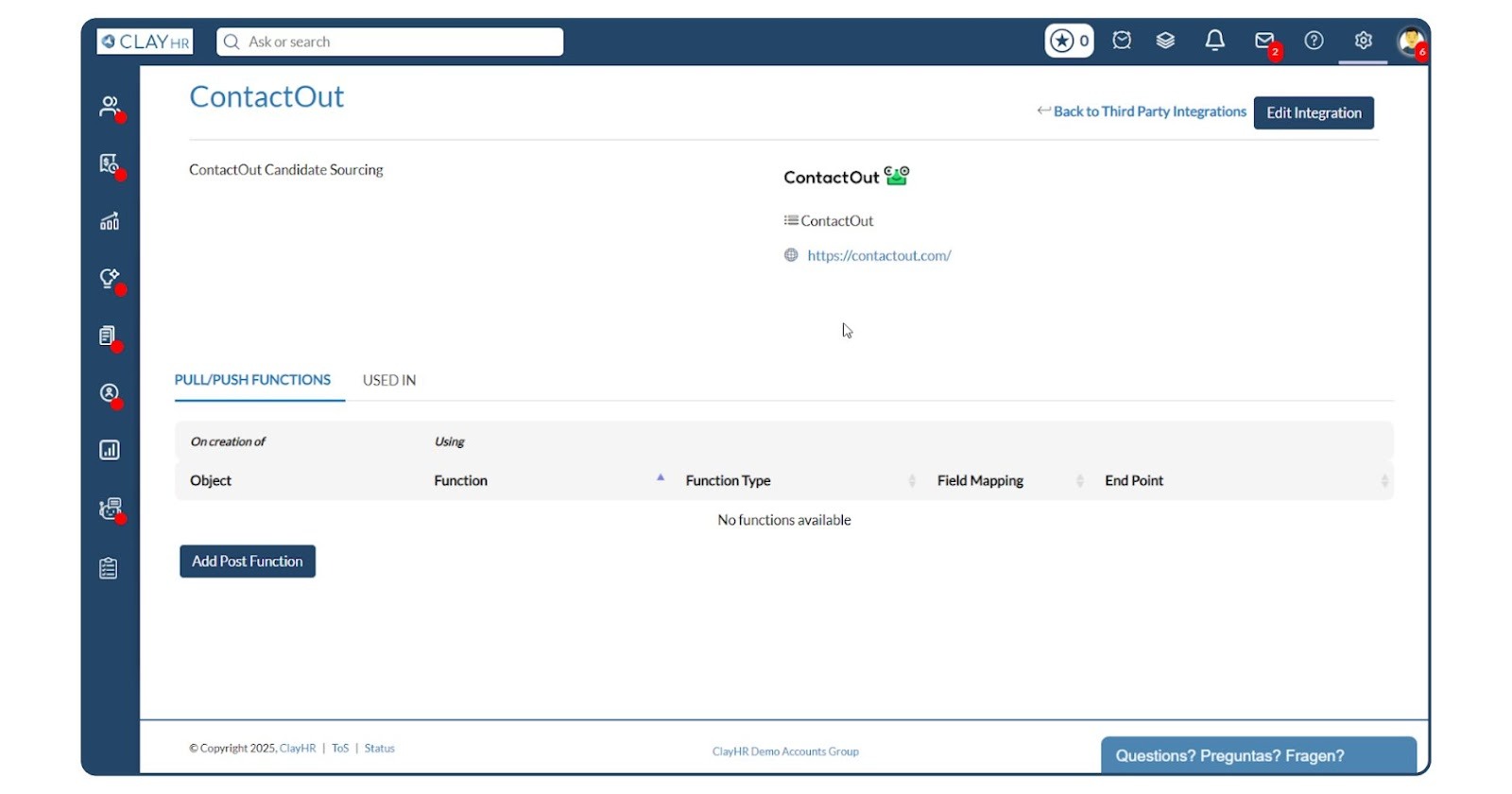Click the Object column header
Image resolution: width=1512 pixels, height=794 pixels.
211,480
